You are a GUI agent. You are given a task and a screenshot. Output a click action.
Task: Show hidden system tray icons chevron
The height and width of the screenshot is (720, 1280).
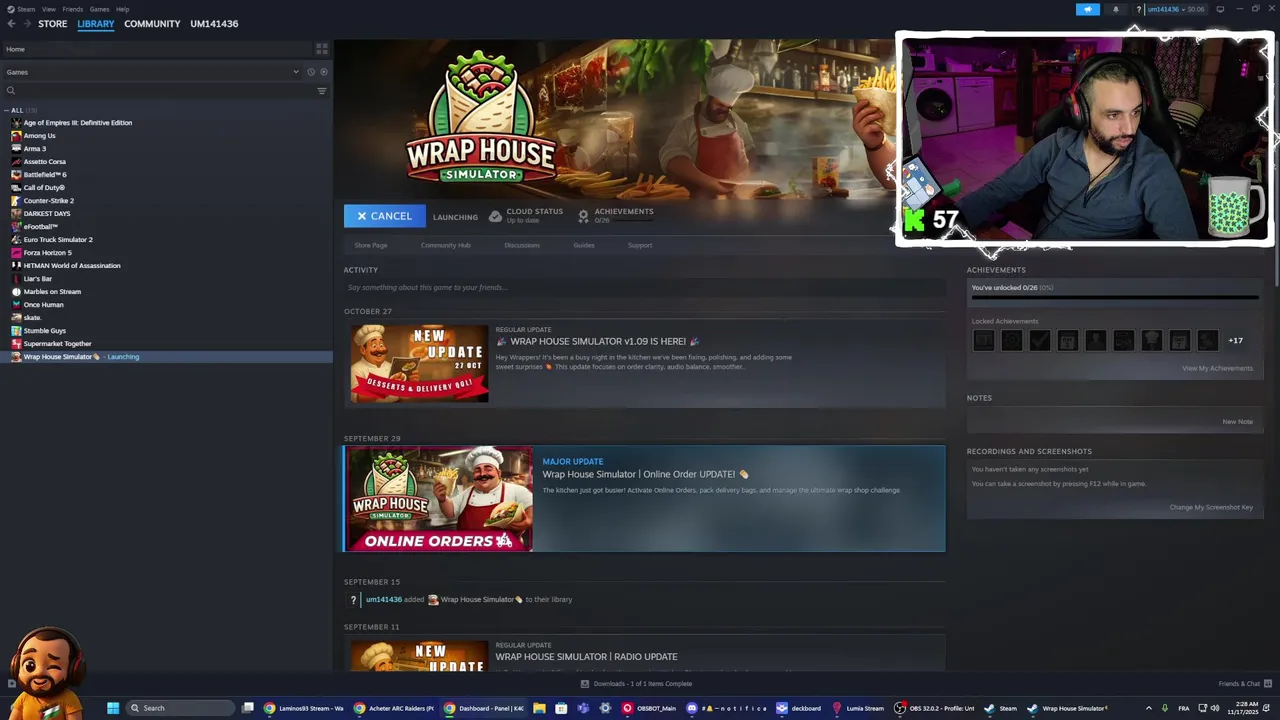point(1149,708)
